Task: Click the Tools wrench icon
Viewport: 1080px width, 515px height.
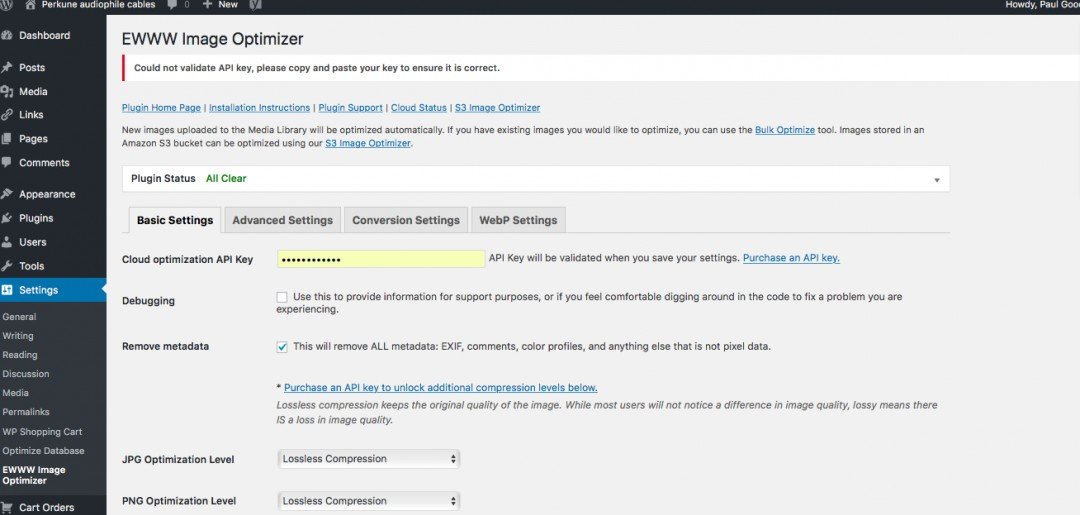Action: click(x=7, y=266)
